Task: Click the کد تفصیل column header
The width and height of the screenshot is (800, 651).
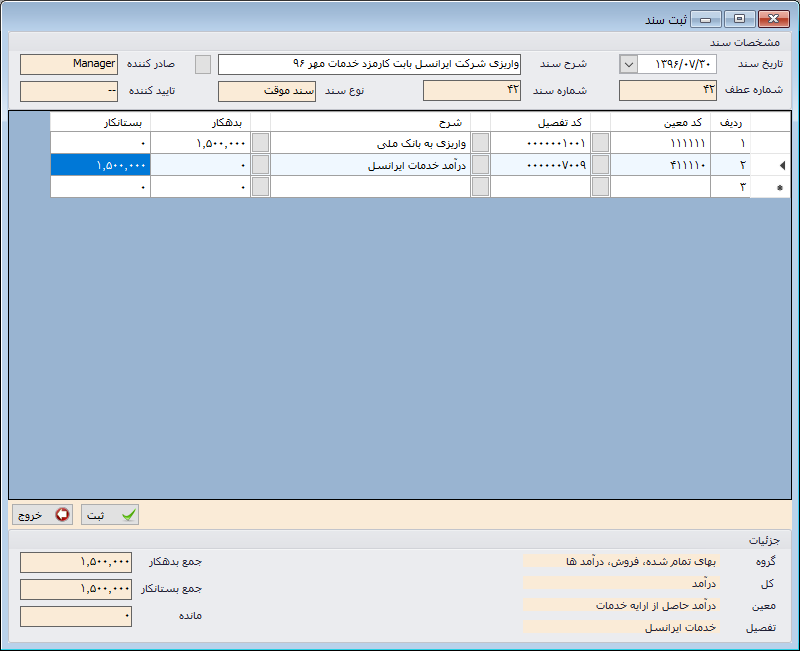Action: [540, 122]
